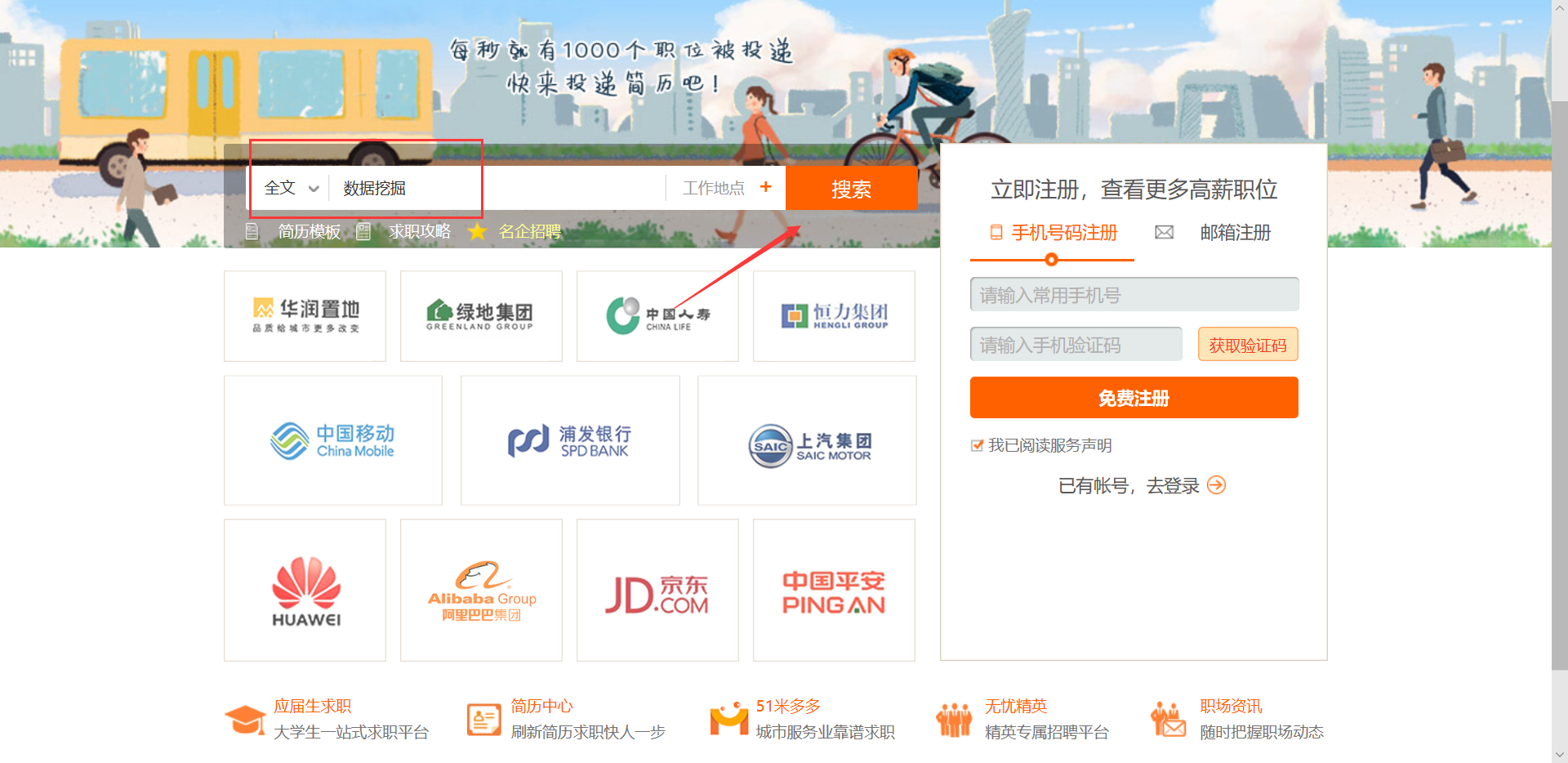This screenshot has width=1568, height=763.
Task: Open the 中国移动 China Mobile logo
Action: (x=333, y=440)
